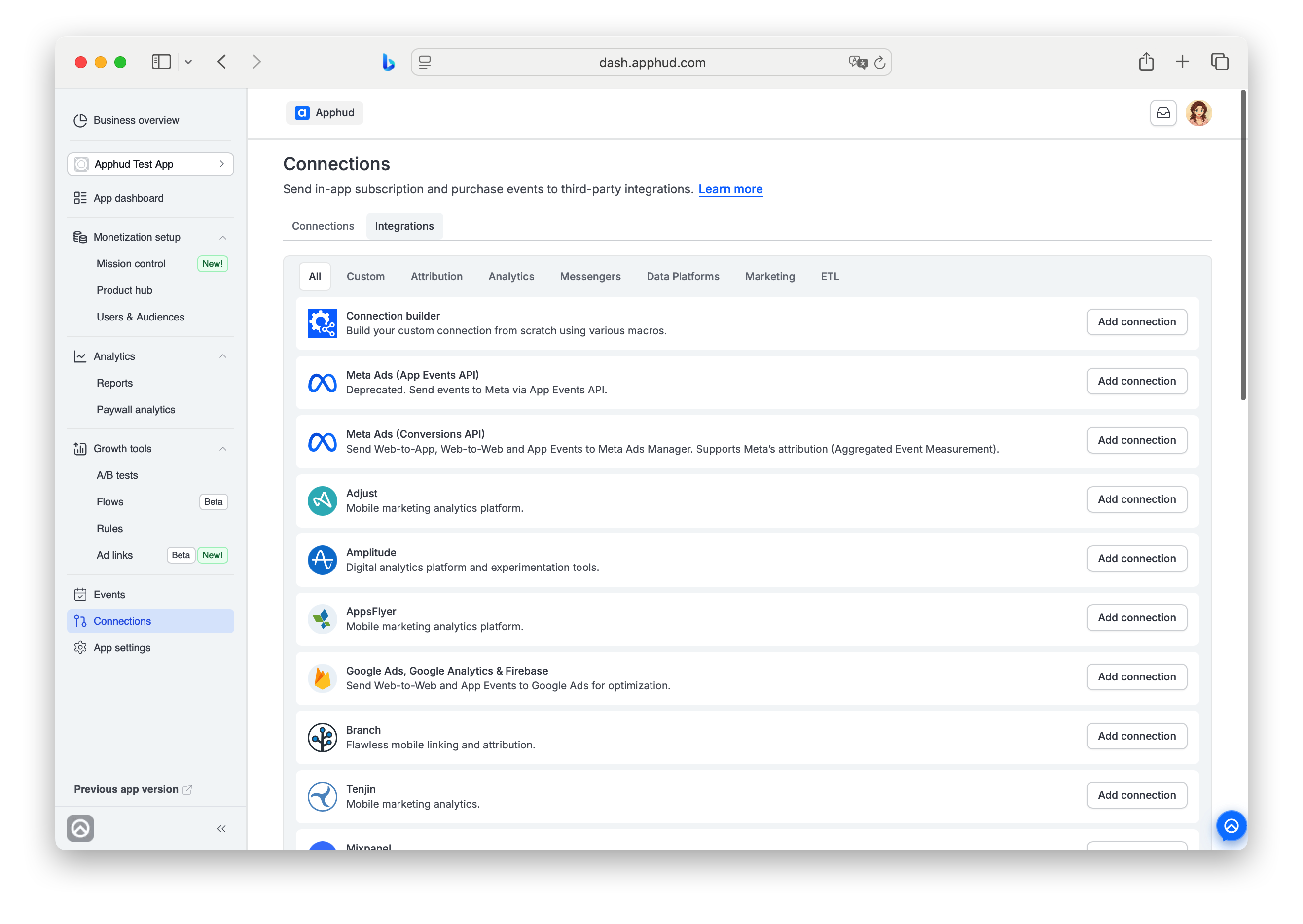Open external link icon beside Previous app version
Viewport: 1303px width, 924px height.
187,790
